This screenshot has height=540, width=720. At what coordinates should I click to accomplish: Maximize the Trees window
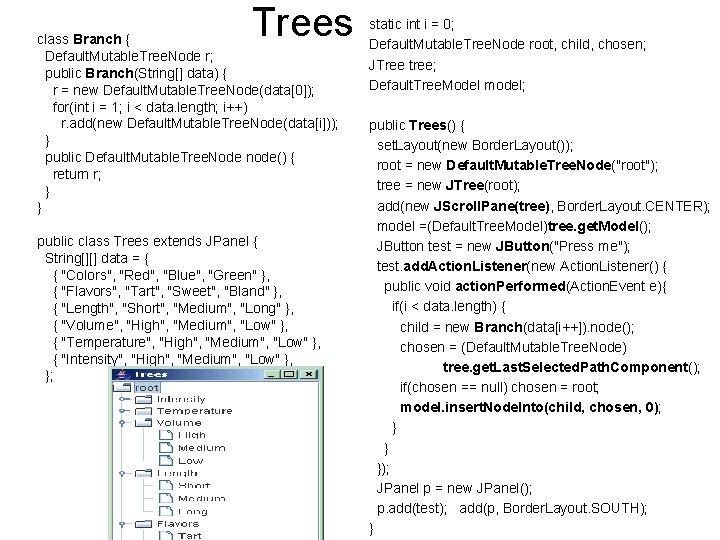(289, 374)
